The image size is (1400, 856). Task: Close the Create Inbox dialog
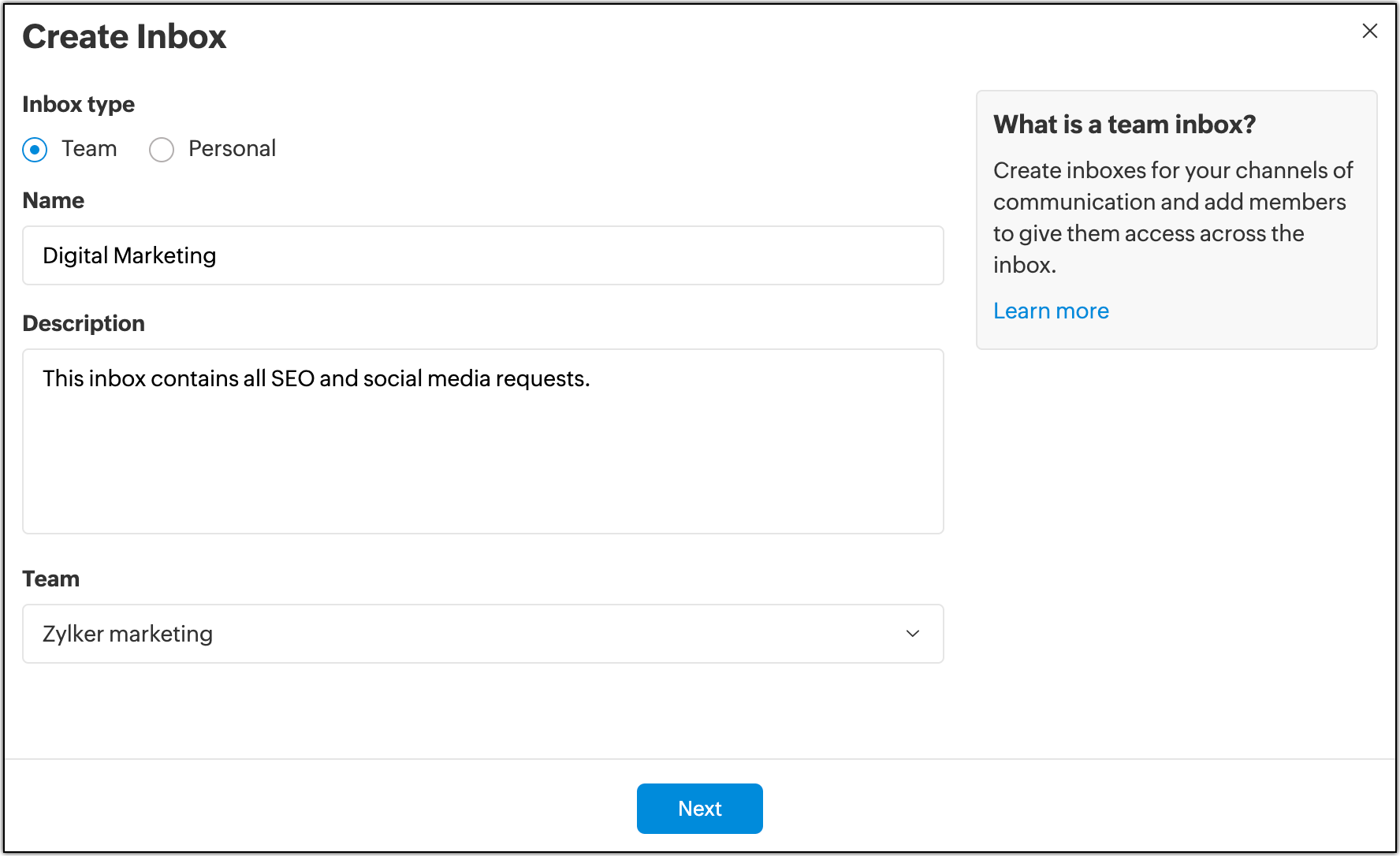pyautogui.click(x=1369, y=31)
